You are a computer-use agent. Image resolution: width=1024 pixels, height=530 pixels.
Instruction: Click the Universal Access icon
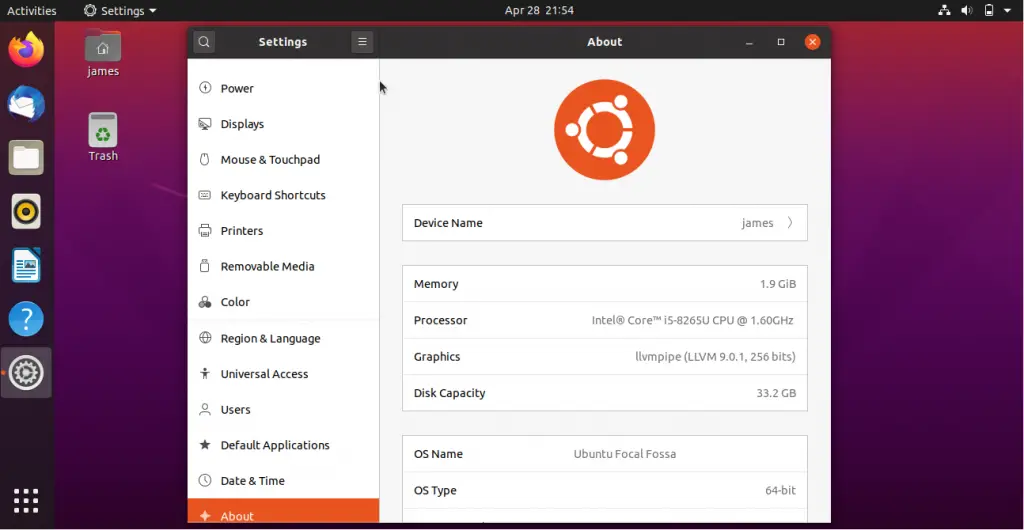(205, 373)
